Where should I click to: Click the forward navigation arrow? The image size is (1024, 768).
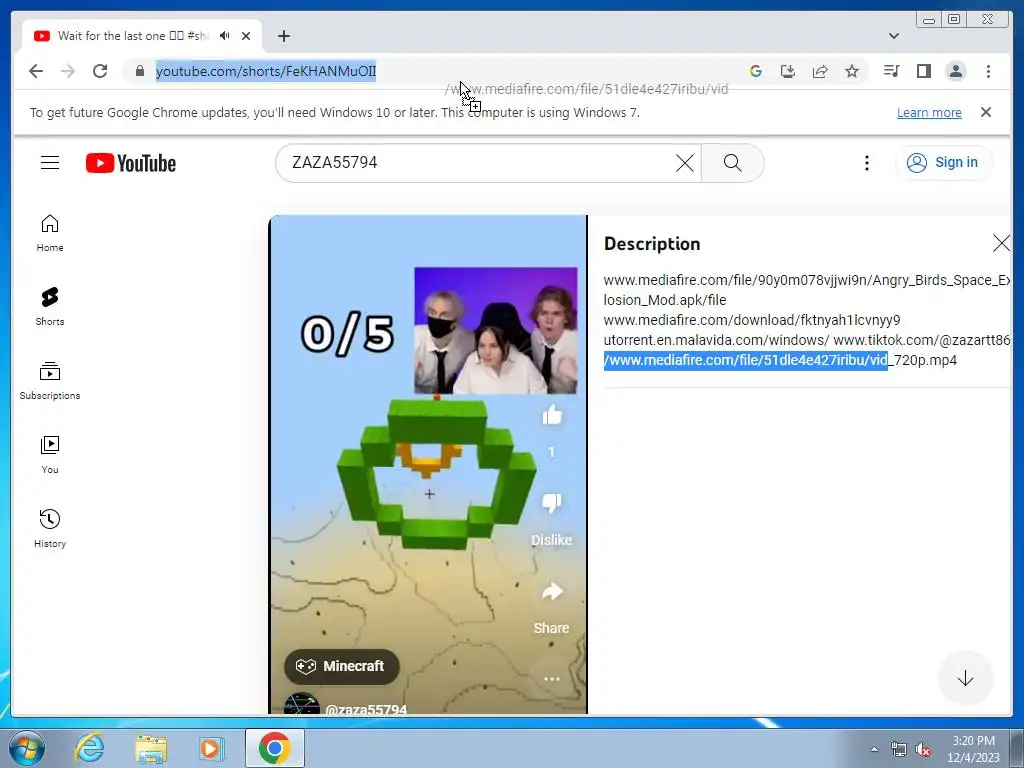click(x=68, y=71)
